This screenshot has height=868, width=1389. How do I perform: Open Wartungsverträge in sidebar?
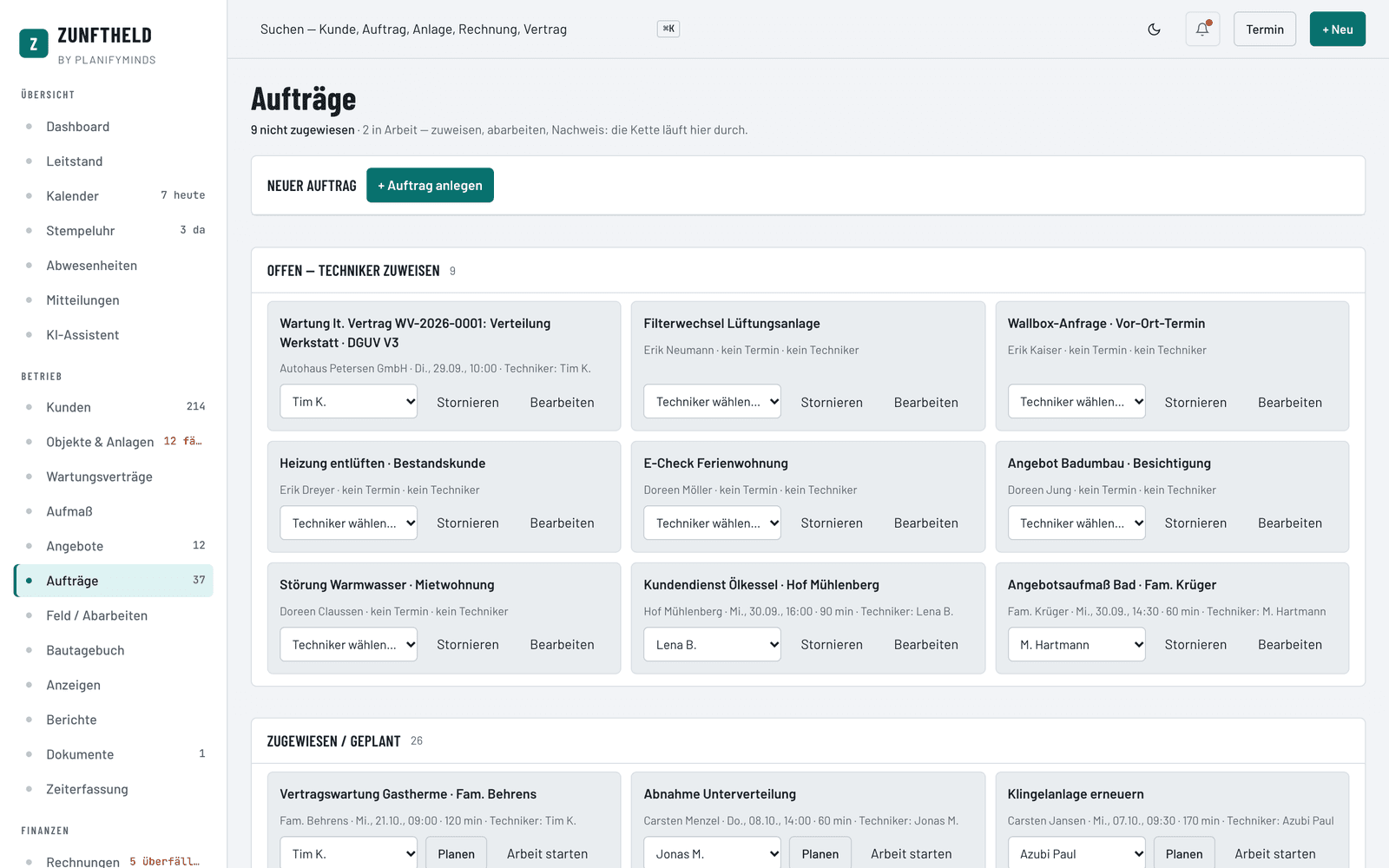(x=113, y=477)
